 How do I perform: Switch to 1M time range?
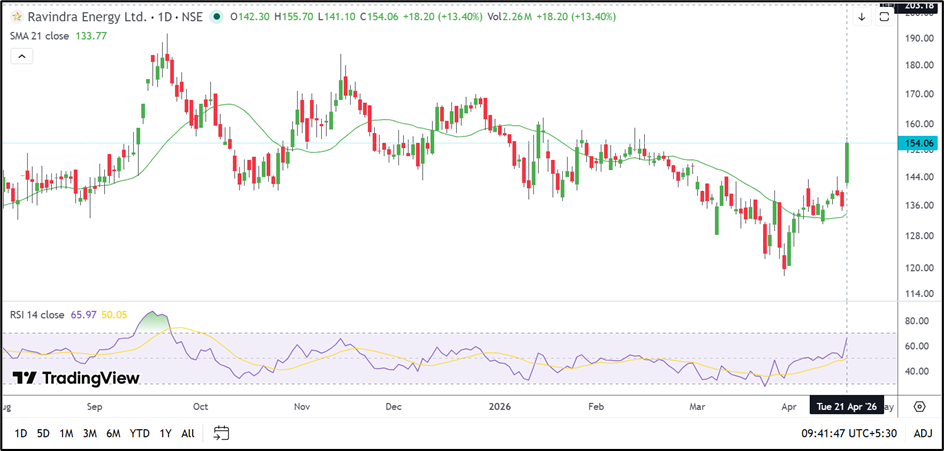[x=66, y=433]
